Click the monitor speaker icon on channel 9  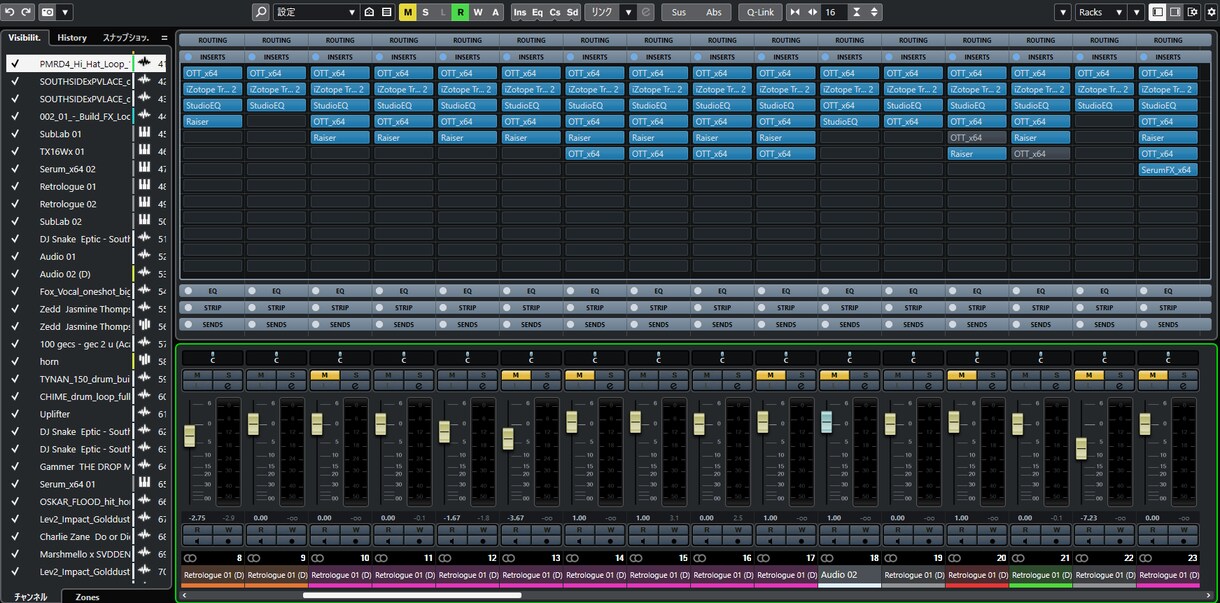click(x=260, y=541)
